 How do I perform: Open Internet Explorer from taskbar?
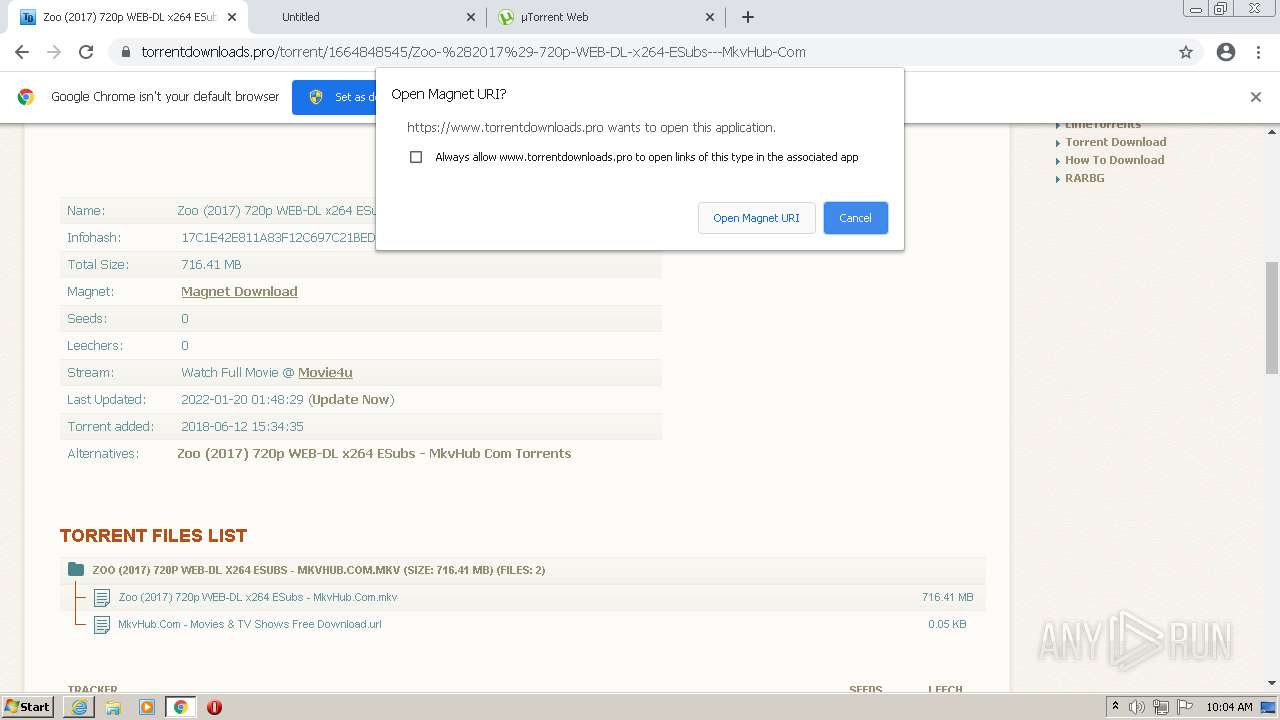[x=79, y=707]
